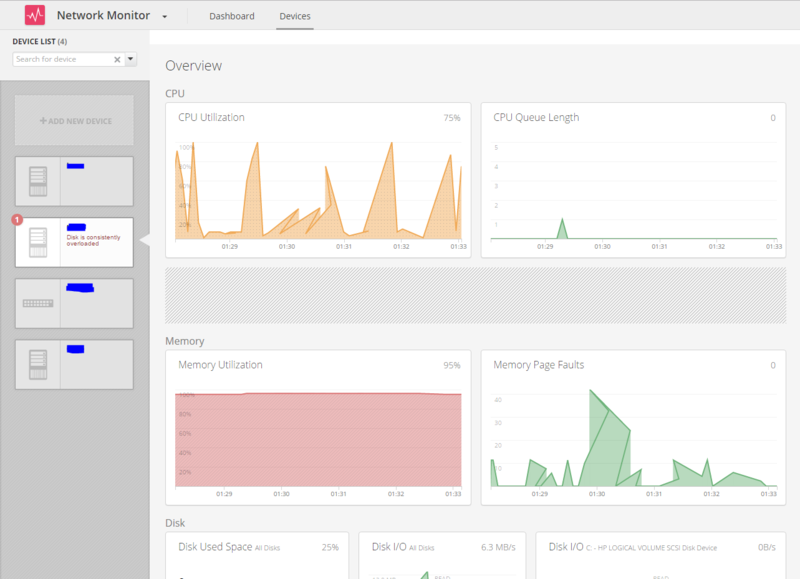The image size is (800, 579).
Task: Select the Devices tab
Action: coord(295,16)
